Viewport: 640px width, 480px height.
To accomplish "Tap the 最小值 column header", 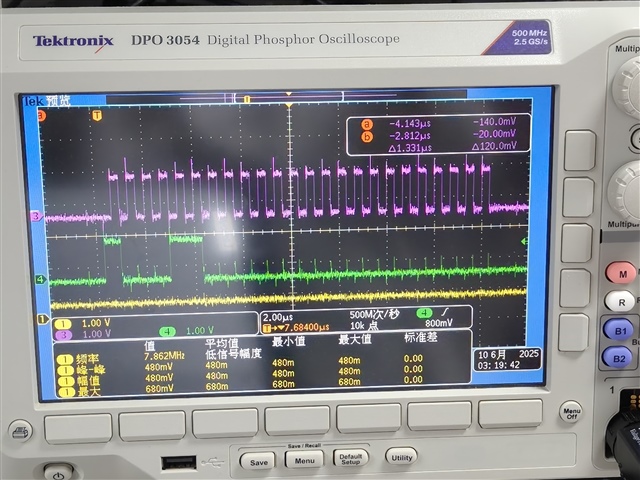I will (288, 341).
